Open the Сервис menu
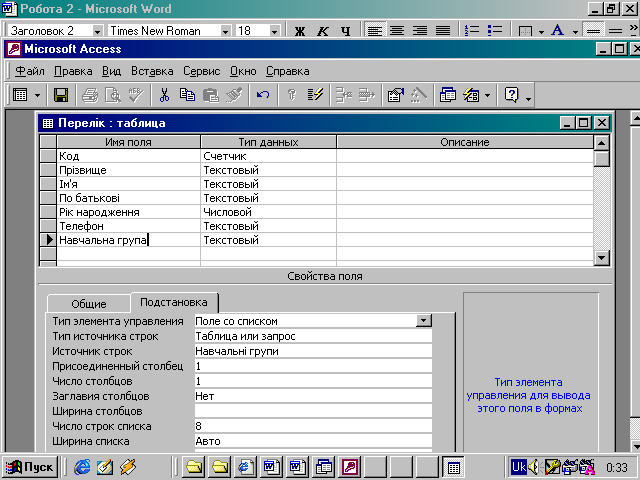This screenshot has width=640, height=480. (x=202, y=71)
